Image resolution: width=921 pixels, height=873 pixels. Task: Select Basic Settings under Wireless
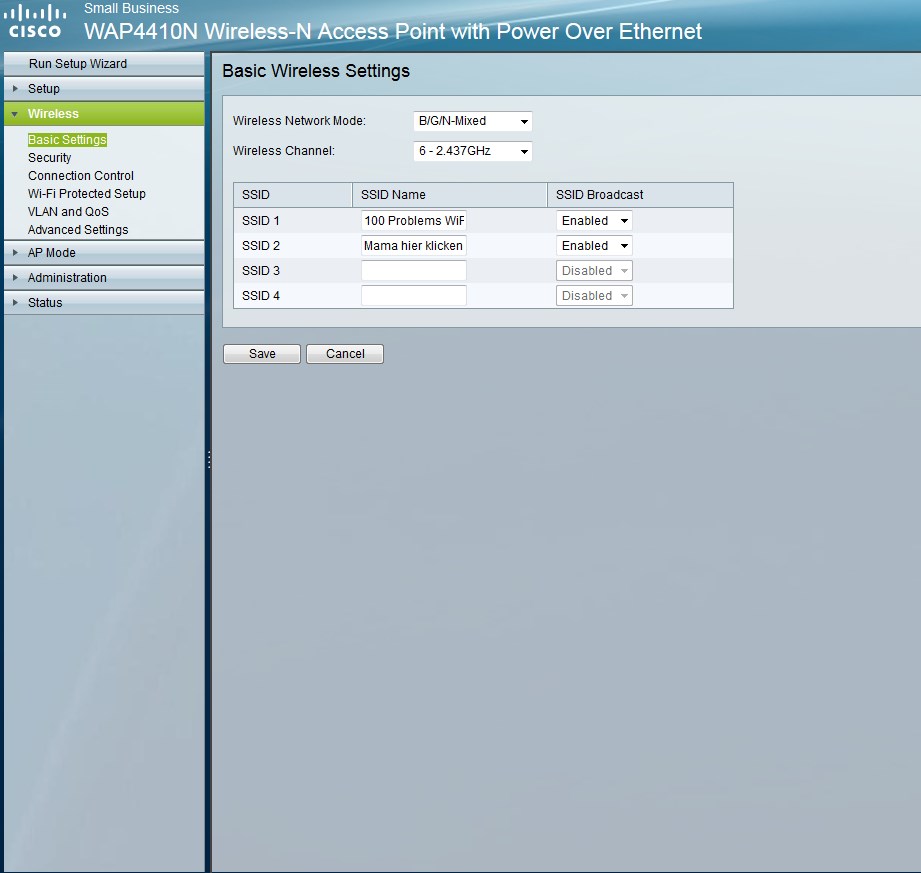67,140
